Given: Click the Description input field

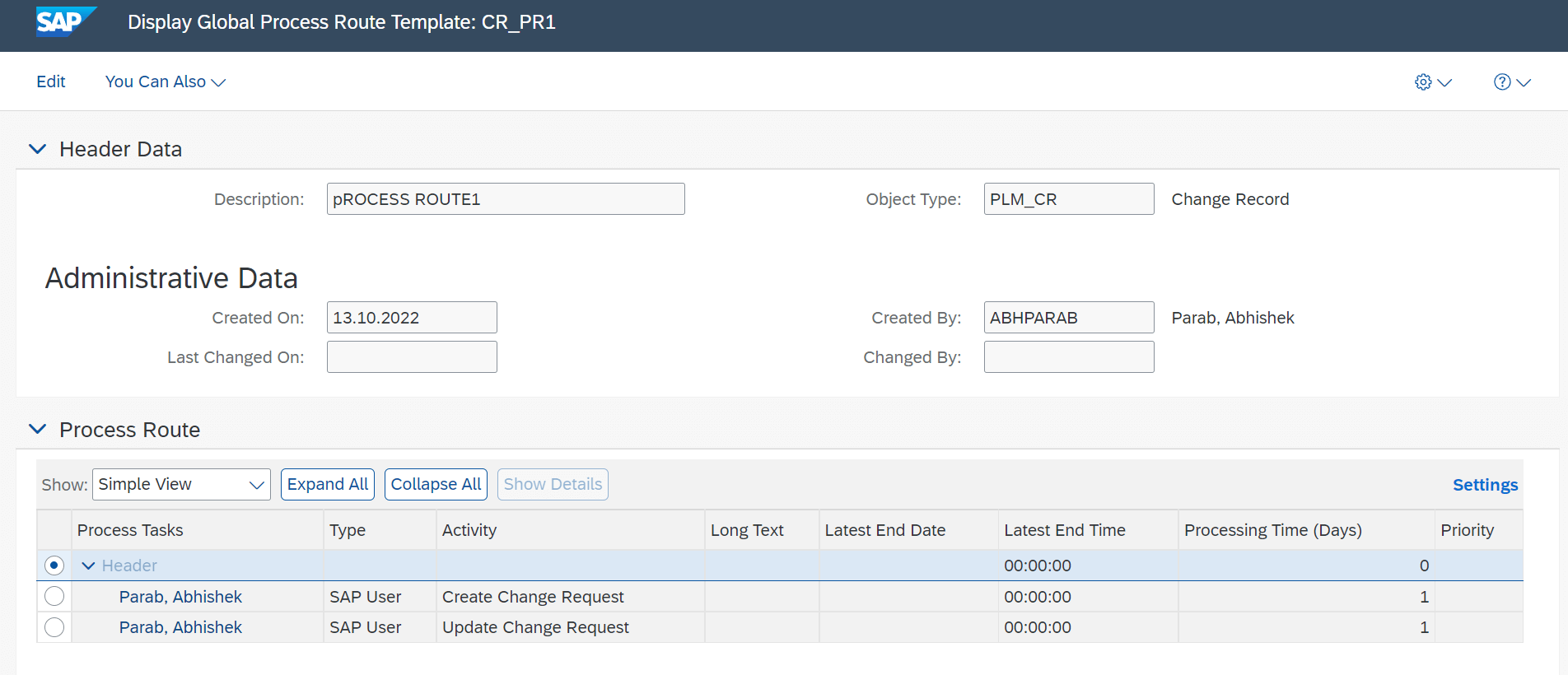Looking at the screenshot, I should pyautogui.click(x=506, y=199).
